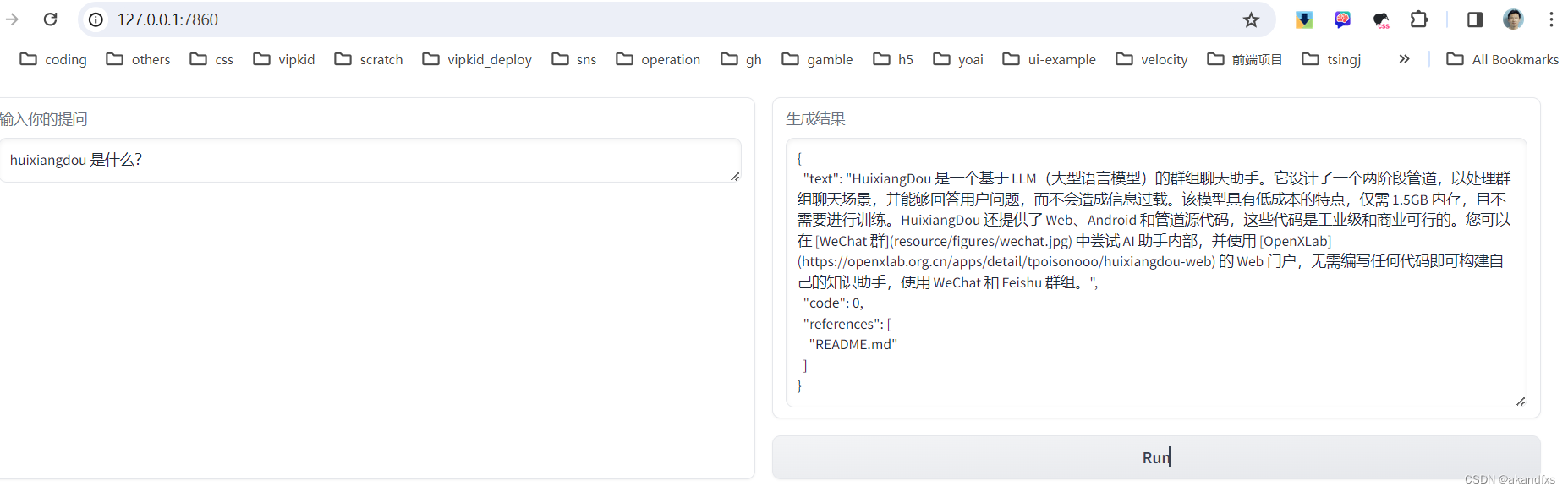
Task: Show hidden bookmarks with double chevron
Action: click(1404, 59)
